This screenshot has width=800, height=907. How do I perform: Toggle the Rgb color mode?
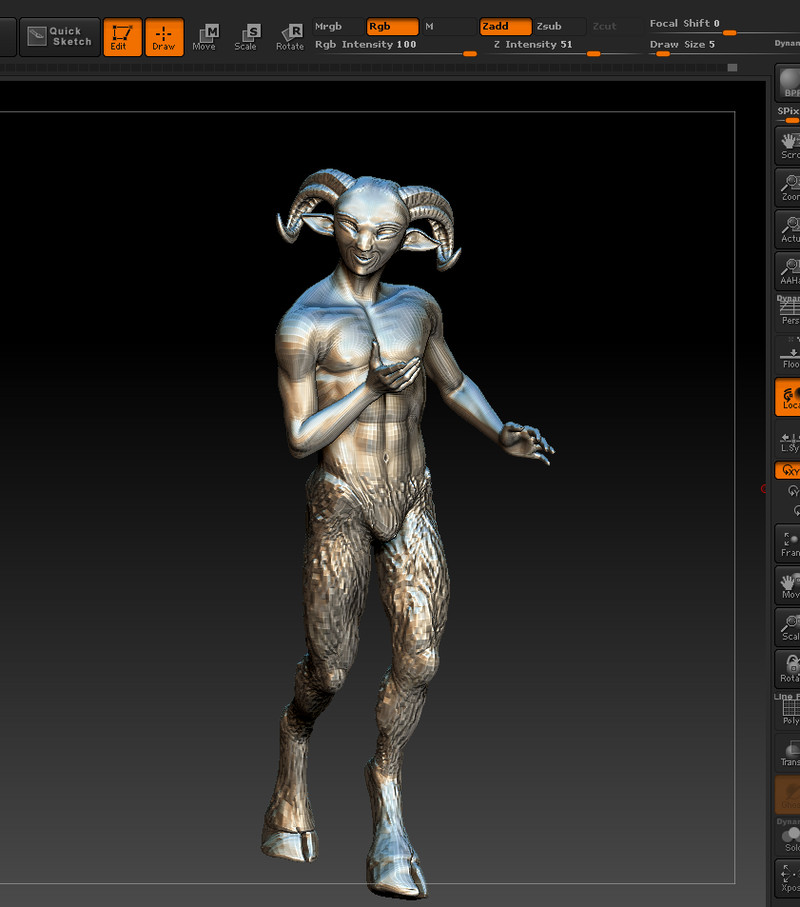[x=392, y=27]
